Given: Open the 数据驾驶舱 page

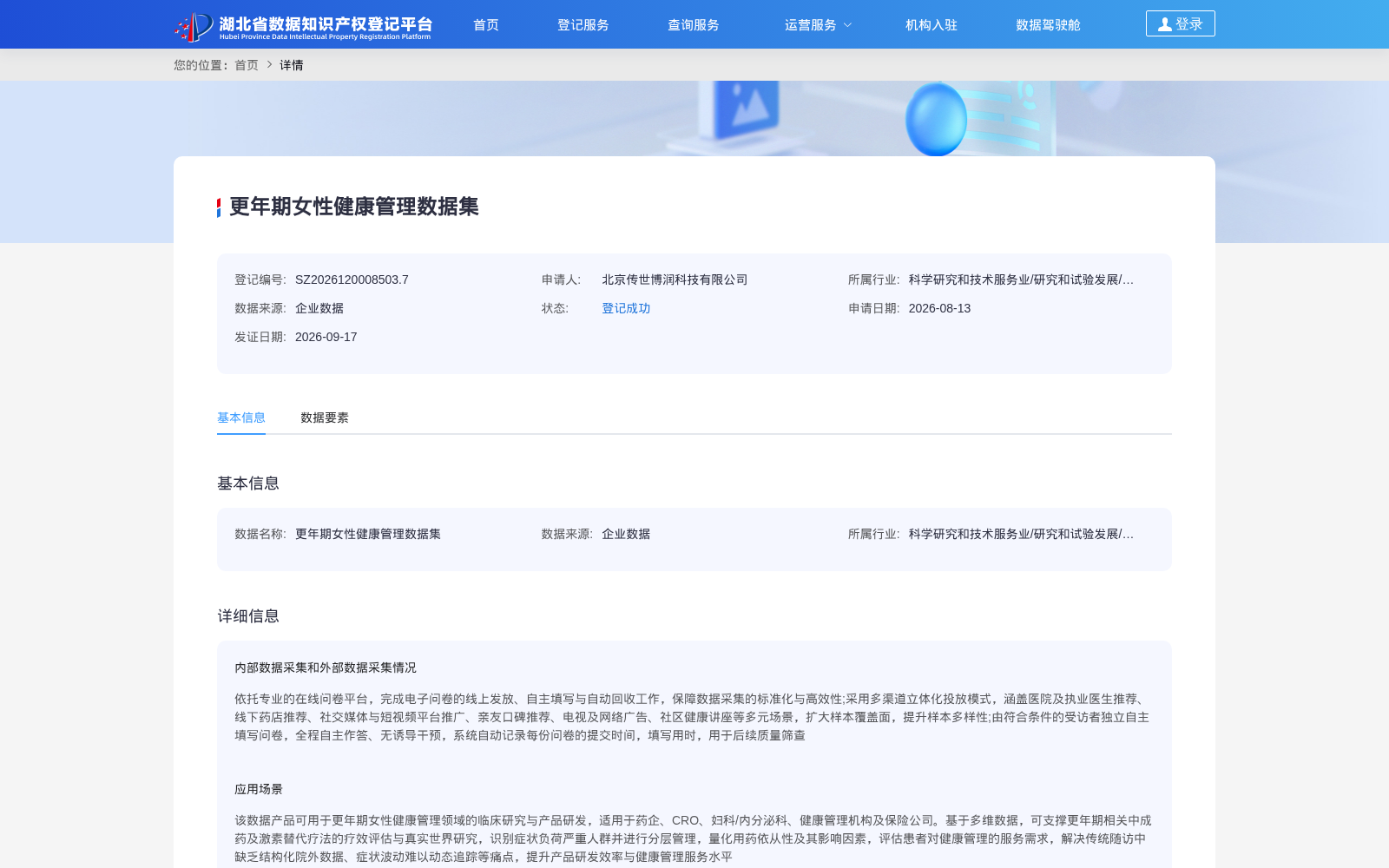Looking at the screenshot, I should pyautogui.click(x=1049, y=25).
